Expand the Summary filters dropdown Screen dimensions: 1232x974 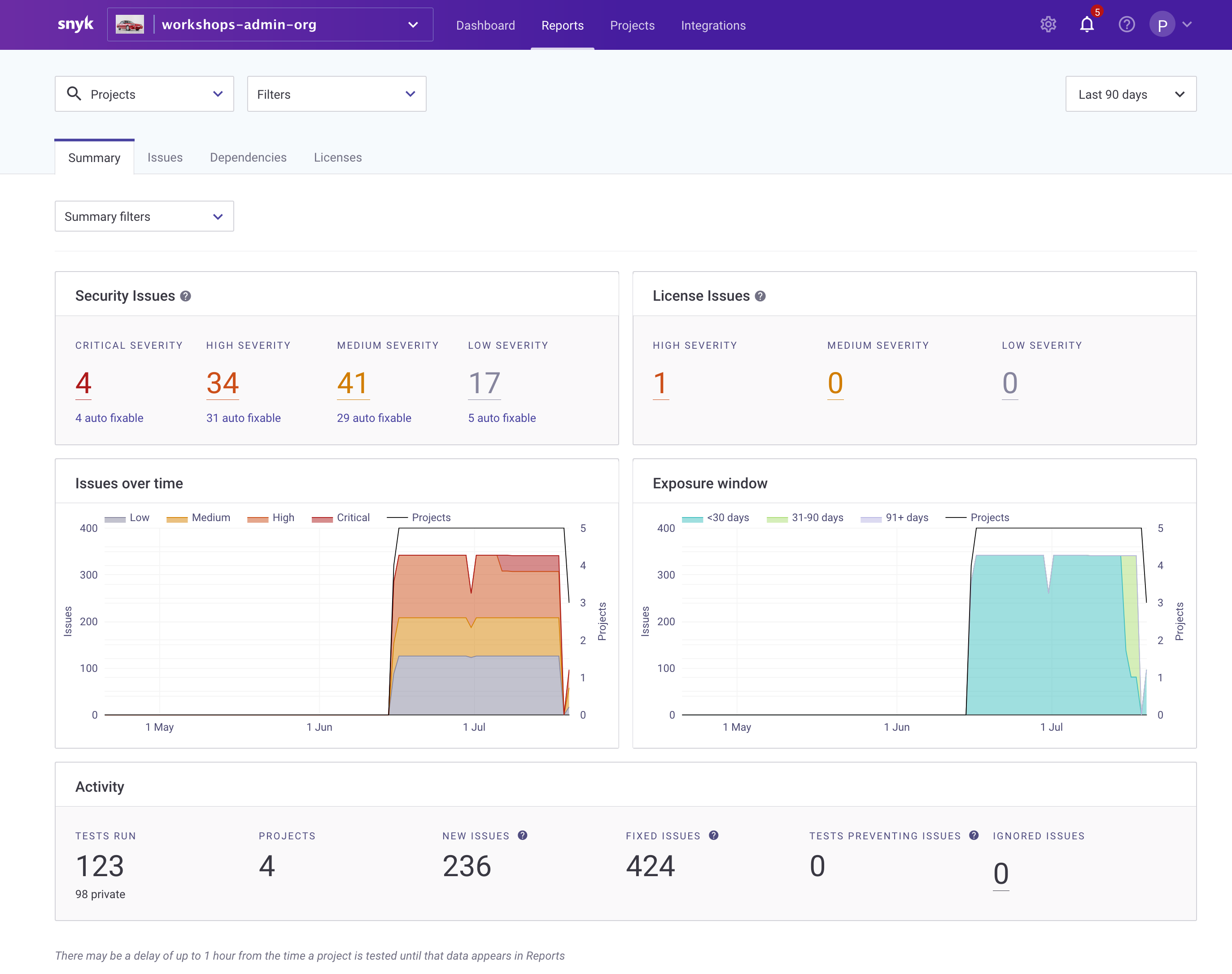coord(144,216)
